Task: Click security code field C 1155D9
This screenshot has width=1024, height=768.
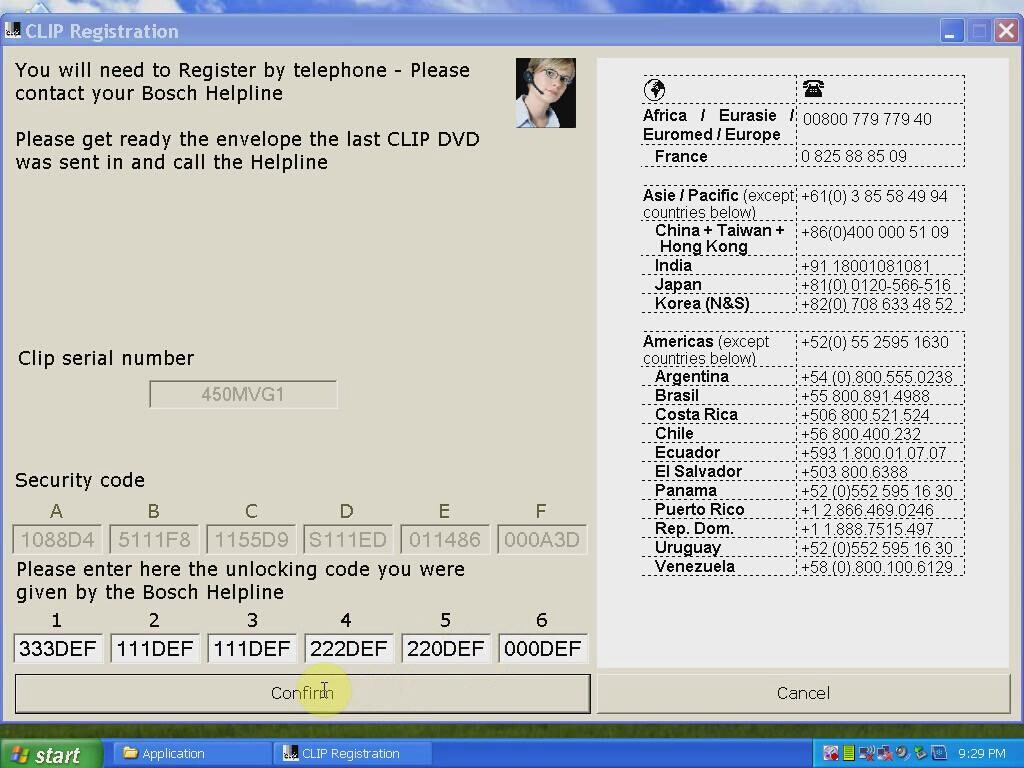Action: 251,539
